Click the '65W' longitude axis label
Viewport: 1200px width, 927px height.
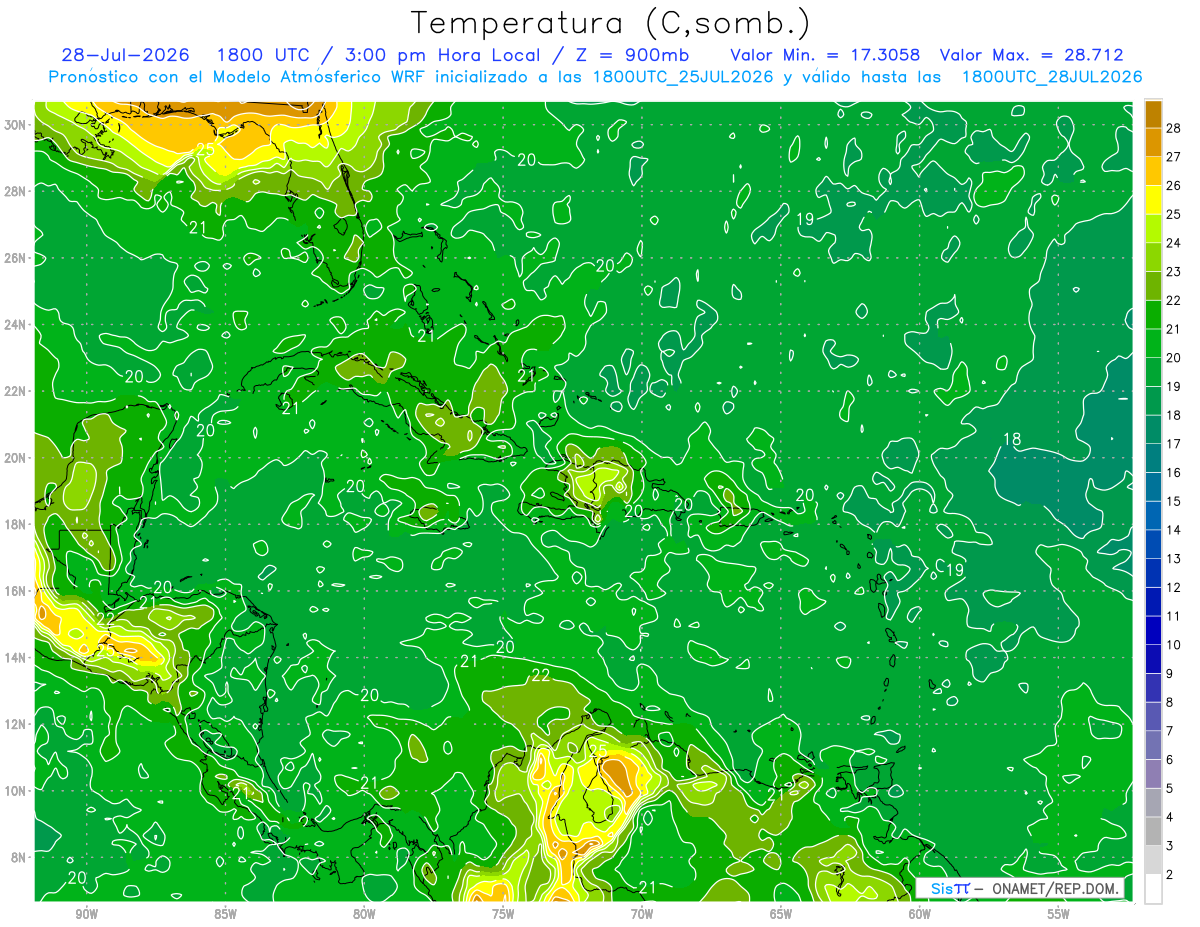pos(781,914)
